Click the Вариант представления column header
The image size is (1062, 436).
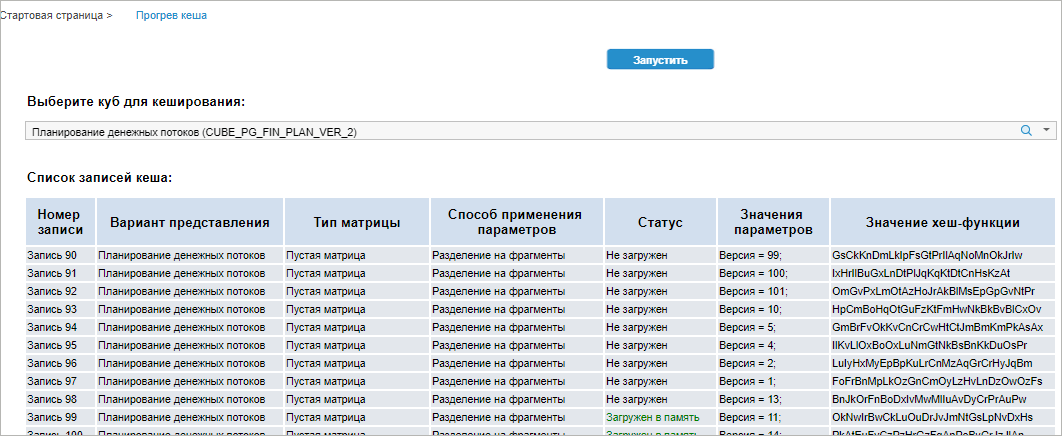190,222
